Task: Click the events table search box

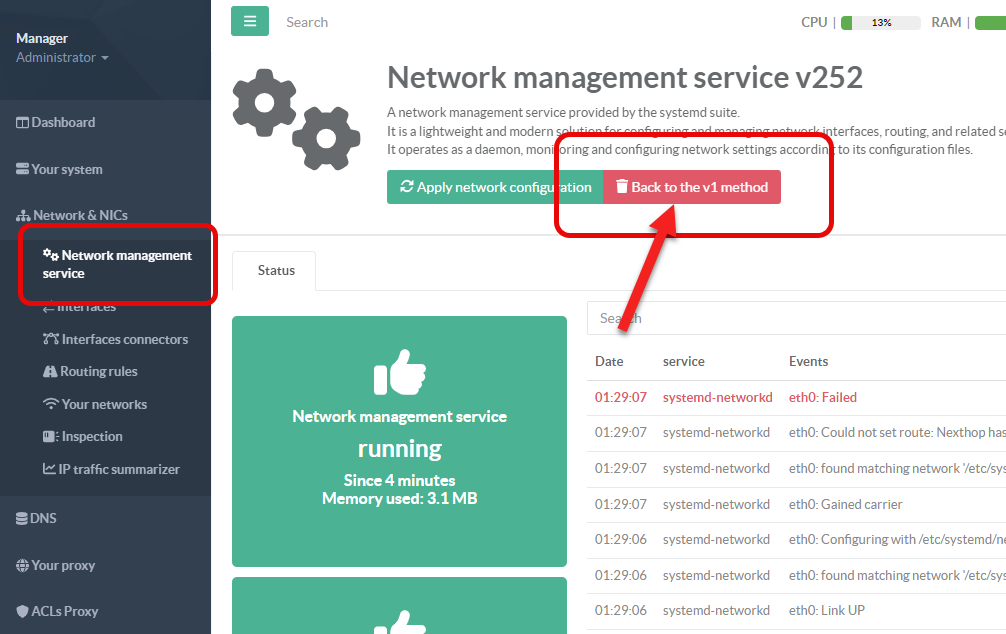Action: coord(796,318)
